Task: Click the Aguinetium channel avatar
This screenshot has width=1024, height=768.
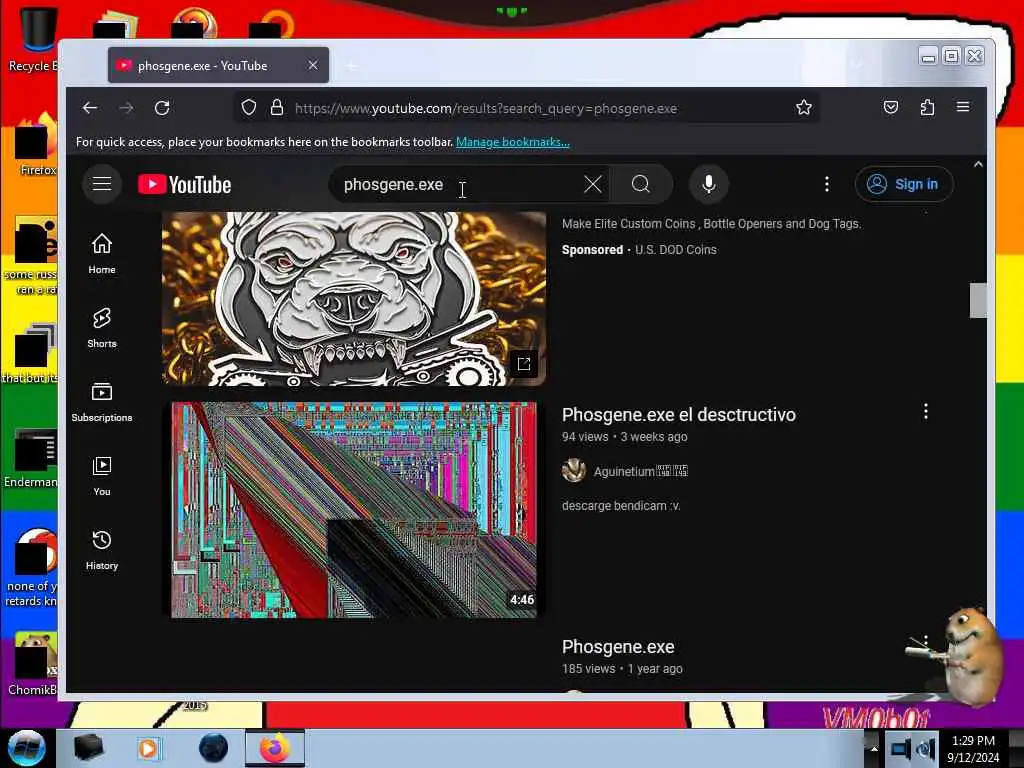Action: tap(574, 470)
